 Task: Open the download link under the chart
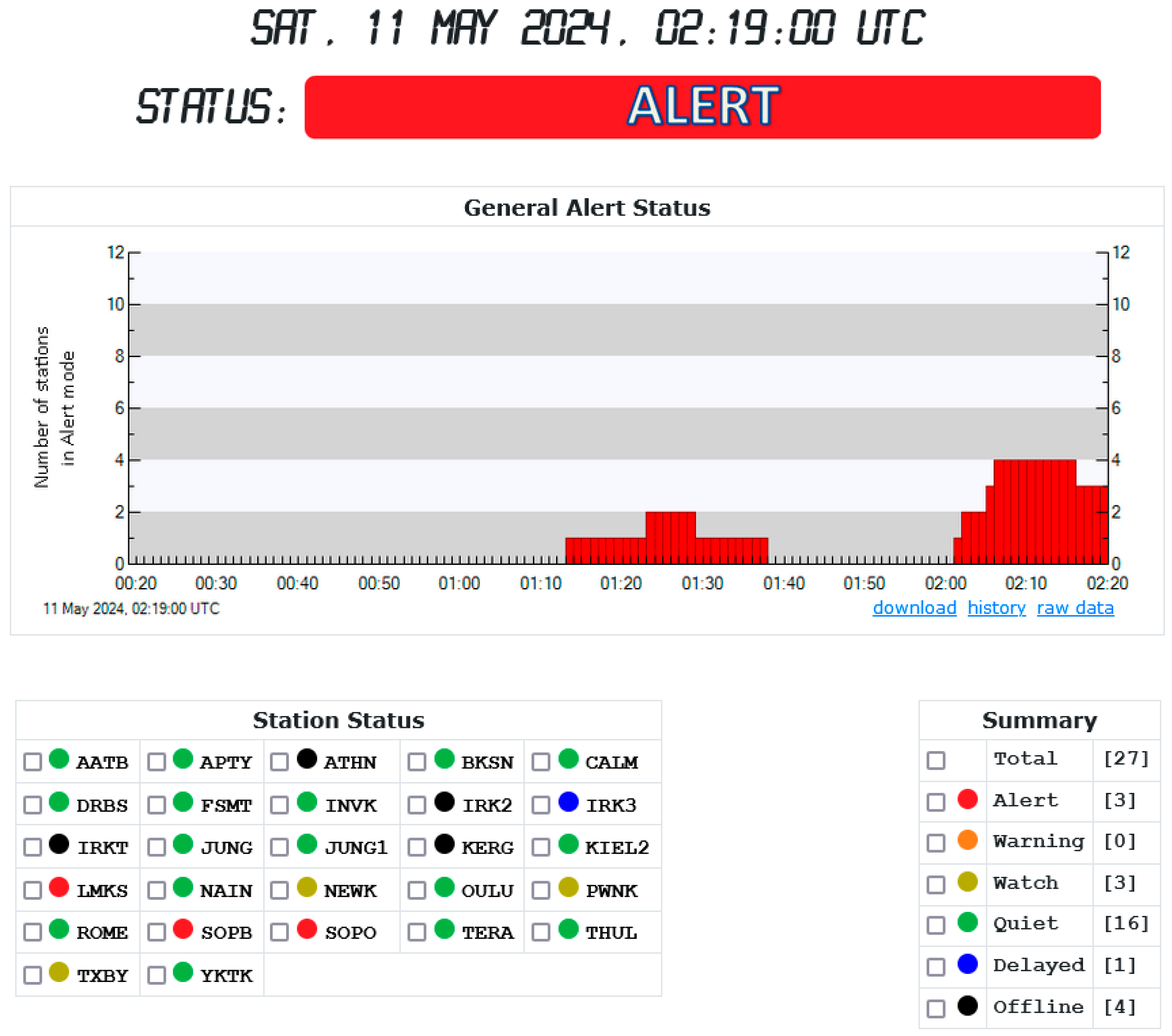(915, 608)
